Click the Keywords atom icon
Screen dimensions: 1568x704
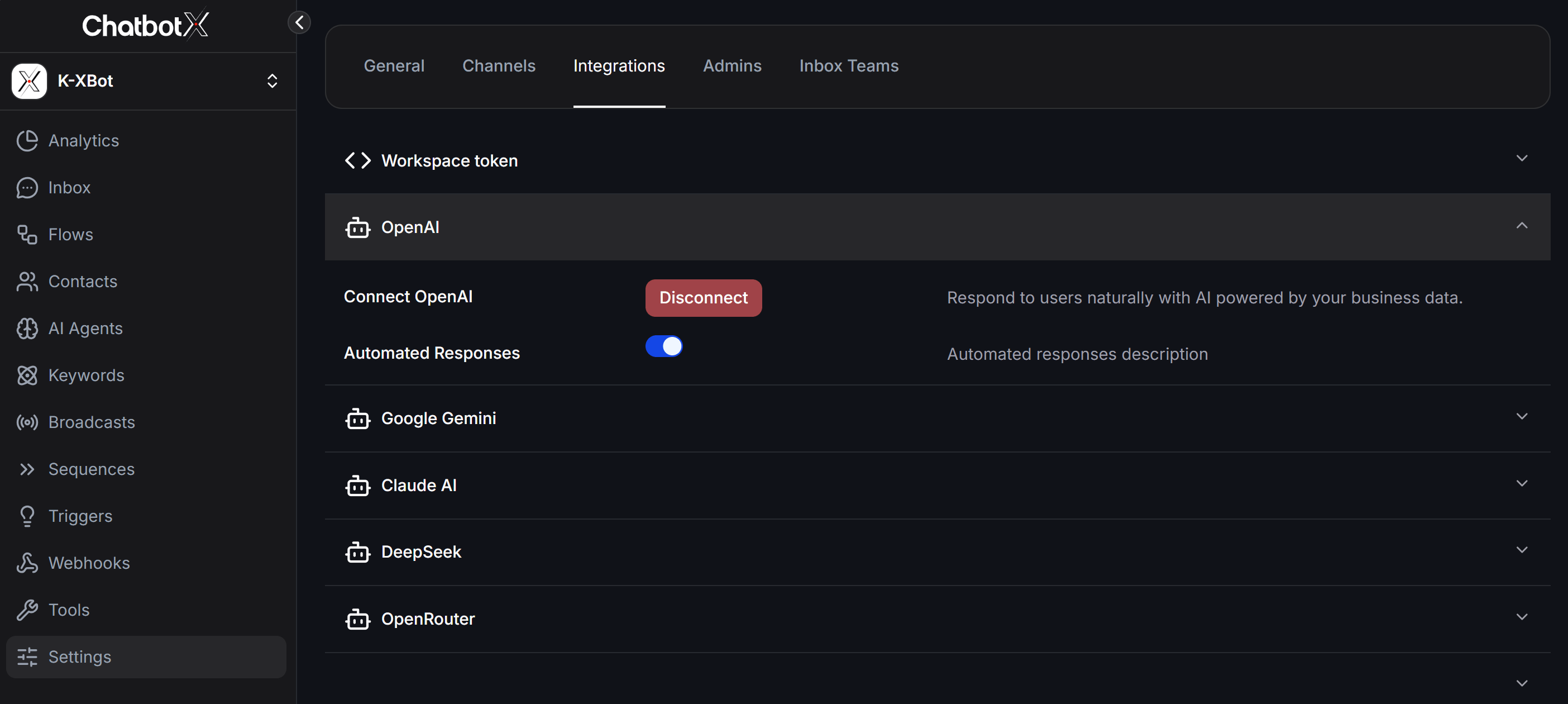(x=27, y=375)
